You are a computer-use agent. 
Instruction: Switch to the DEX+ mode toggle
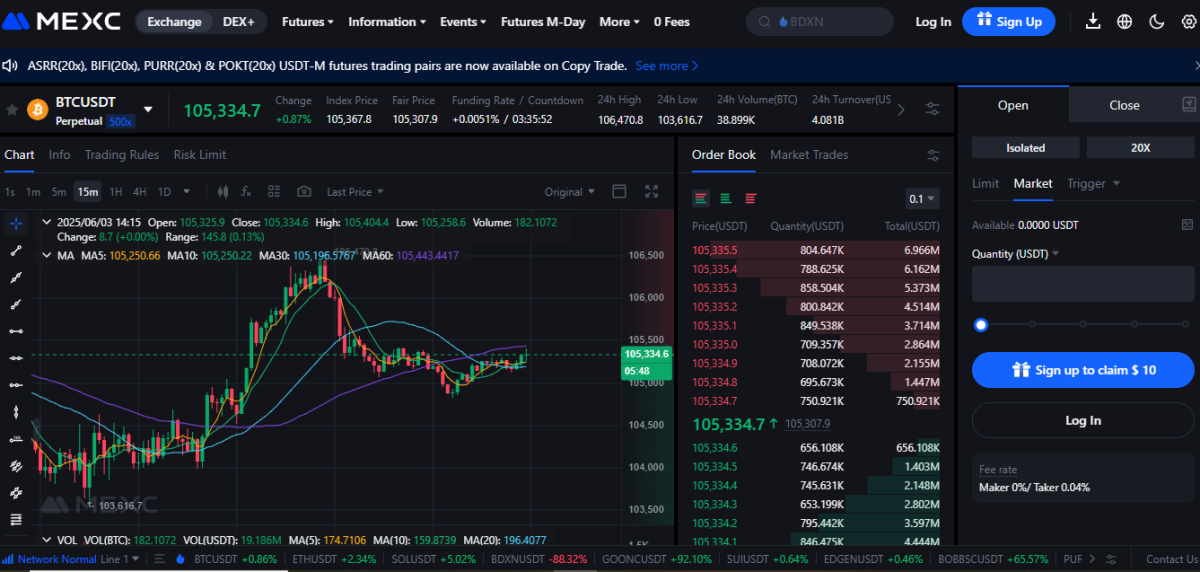(x=238, y=21)
